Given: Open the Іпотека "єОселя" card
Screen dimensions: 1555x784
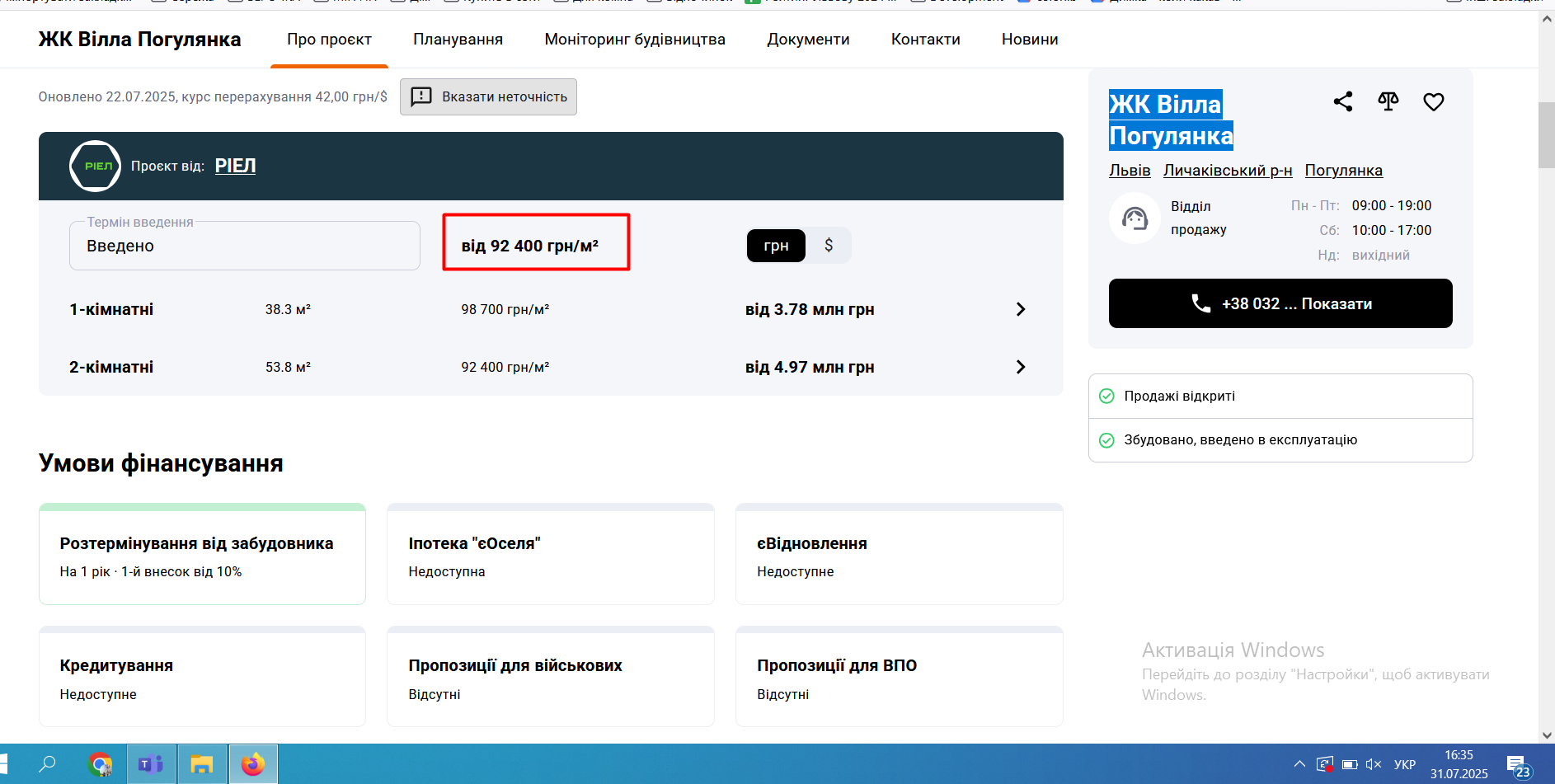Looking at the screenshot, I should coord(551,554).
